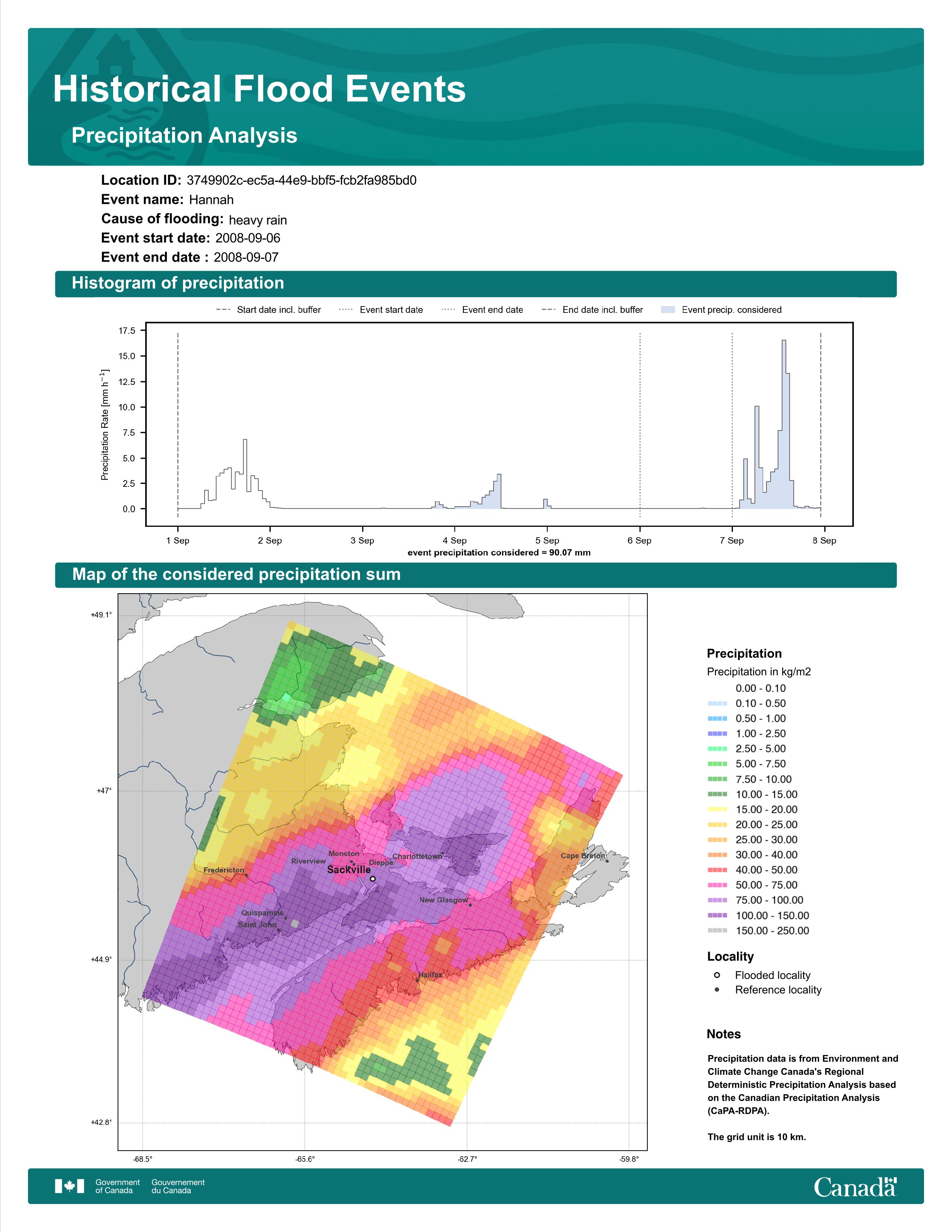Click the Flooded locality legend circle icon

[x=717, y=975]
